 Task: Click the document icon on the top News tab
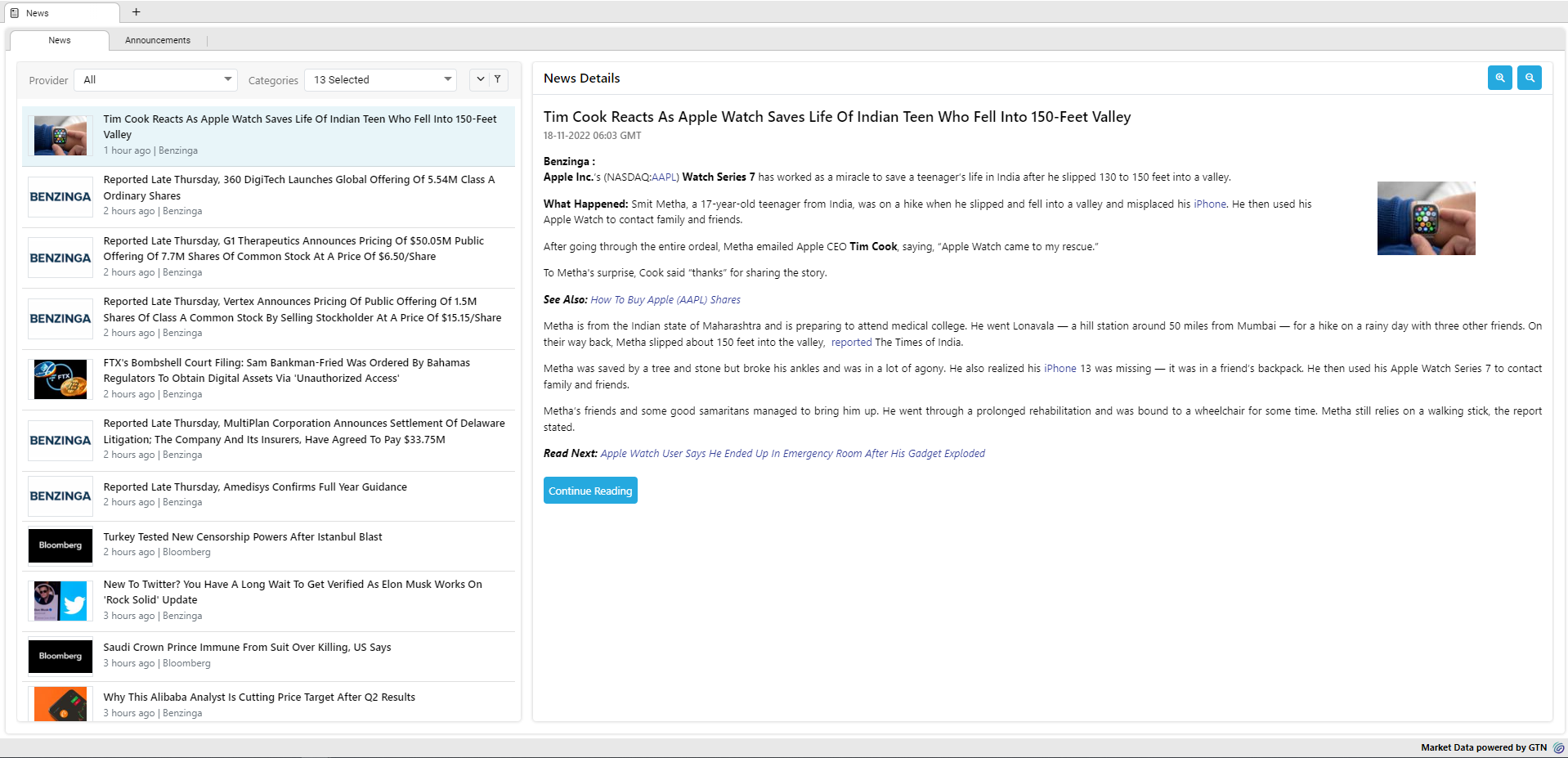(15, 13)
